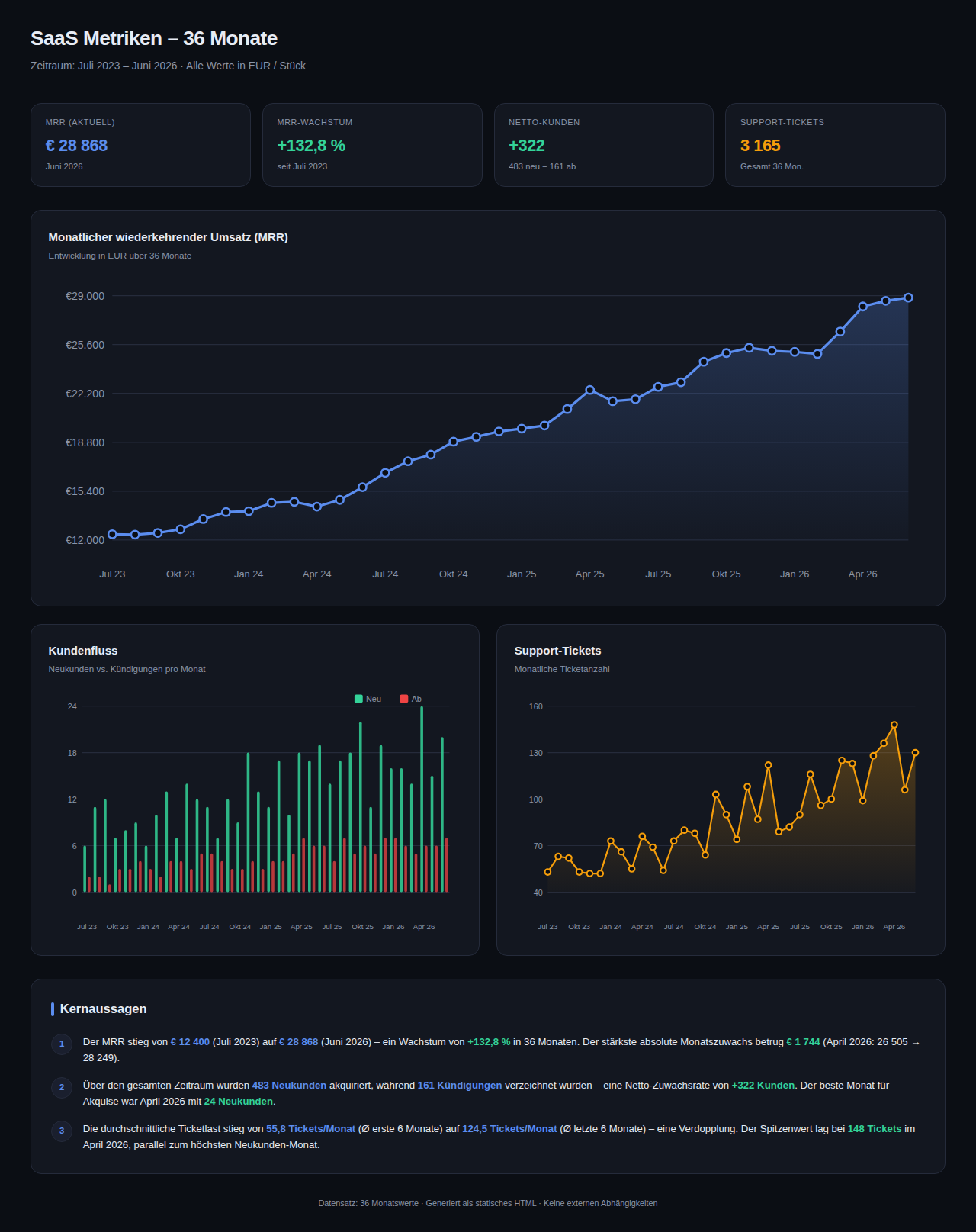Screen dimensions: 976x1232
Task: Click the highlighted '+322 Kunden' text
Action: 762,1085
